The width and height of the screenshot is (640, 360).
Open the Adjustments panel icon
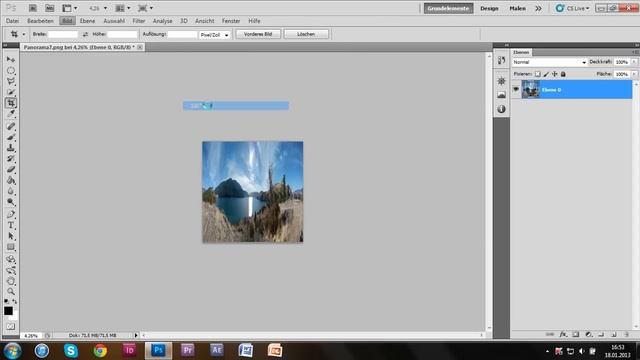coord(502,81)
